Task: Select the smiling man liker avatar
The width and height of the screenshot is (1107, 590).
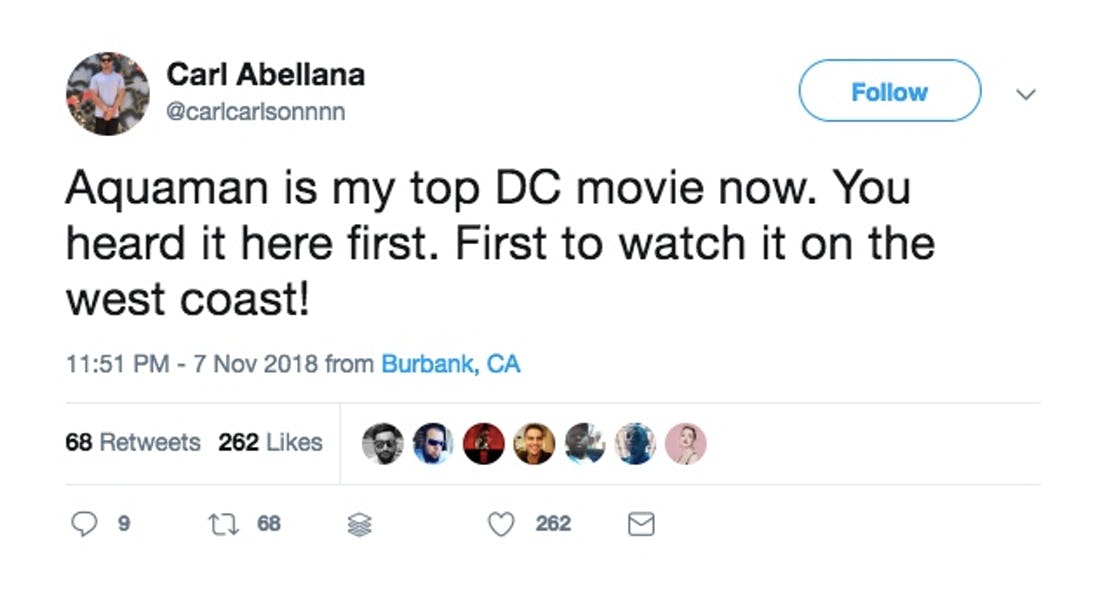Action: click(534, 443)
